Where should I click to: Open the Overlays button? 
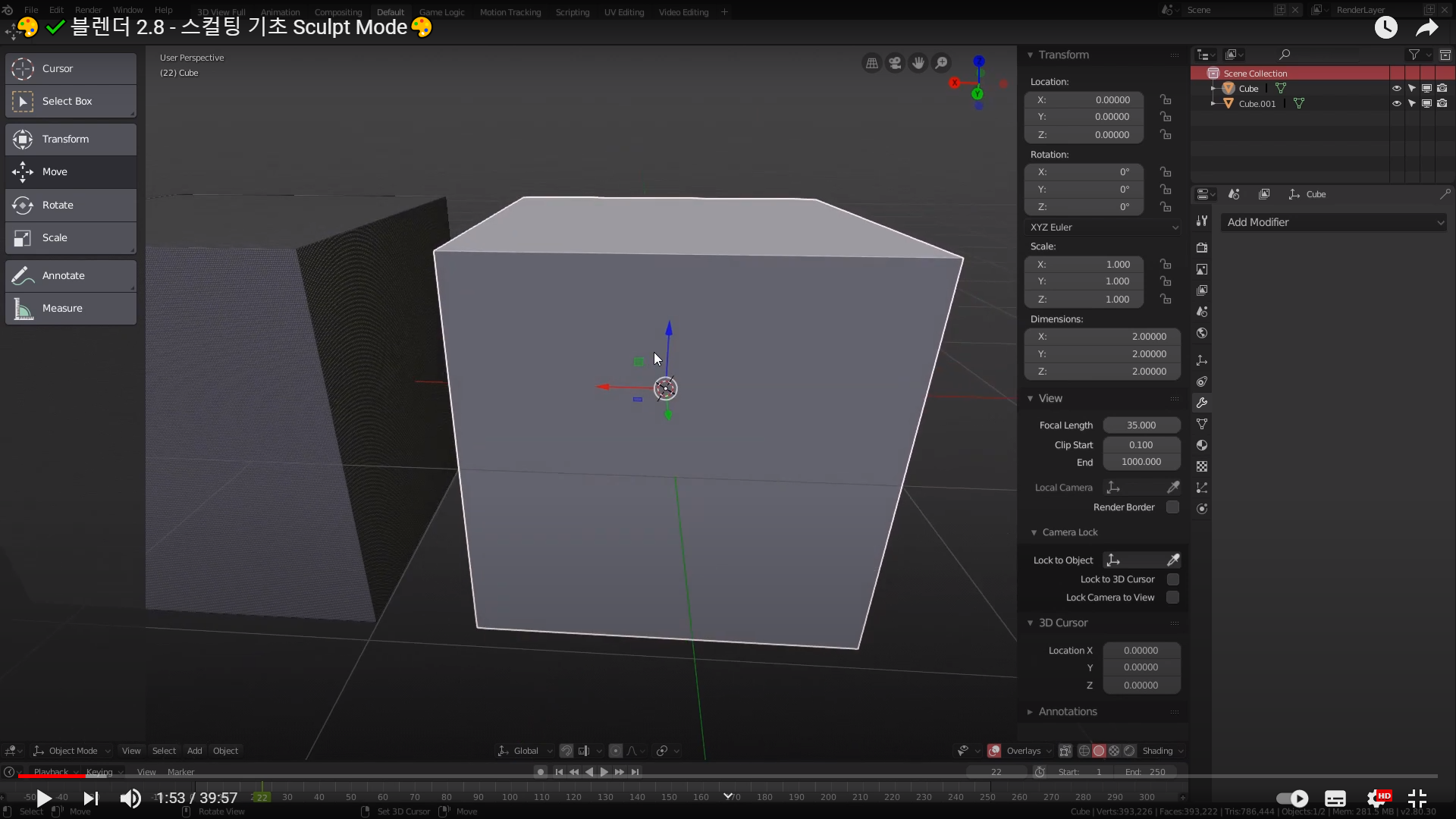1023,751
